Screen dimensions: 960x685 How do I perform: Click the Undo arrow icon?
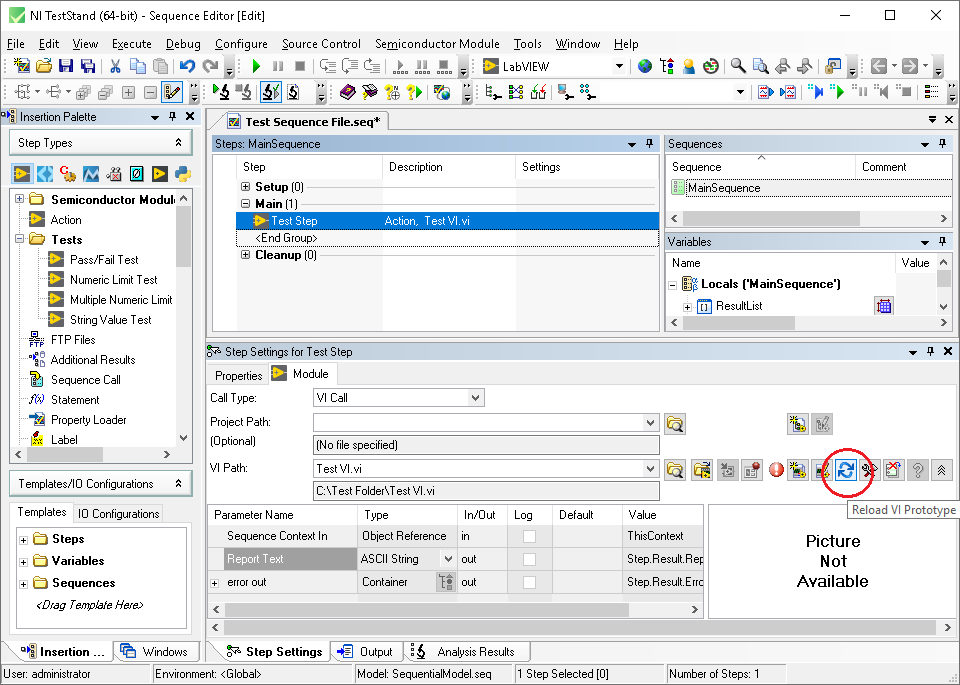[187, 66]
